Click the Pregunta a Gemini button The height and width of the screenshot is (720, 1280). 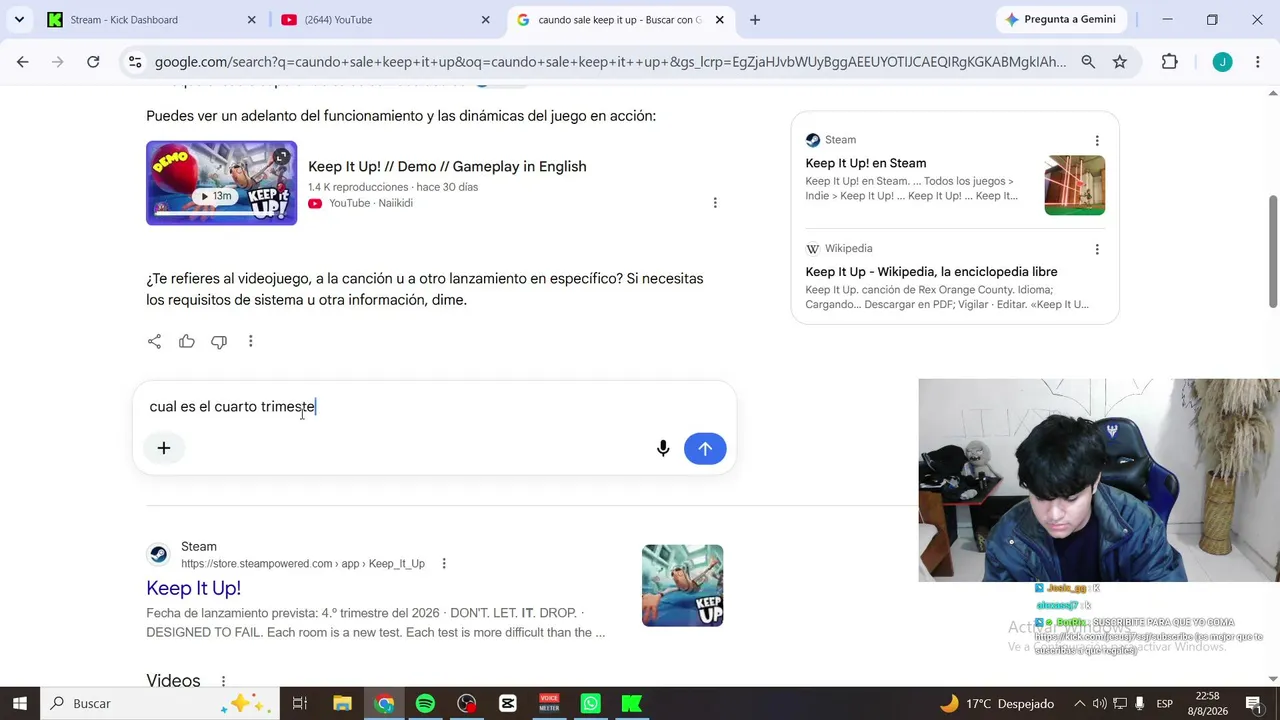[x=1060, y=20]
